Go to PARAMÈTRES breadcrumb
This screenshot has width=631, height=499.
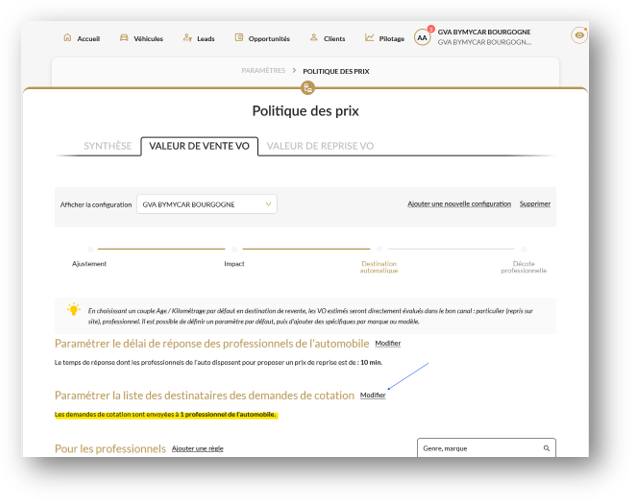pyautogui.click(x=263, y=70)
